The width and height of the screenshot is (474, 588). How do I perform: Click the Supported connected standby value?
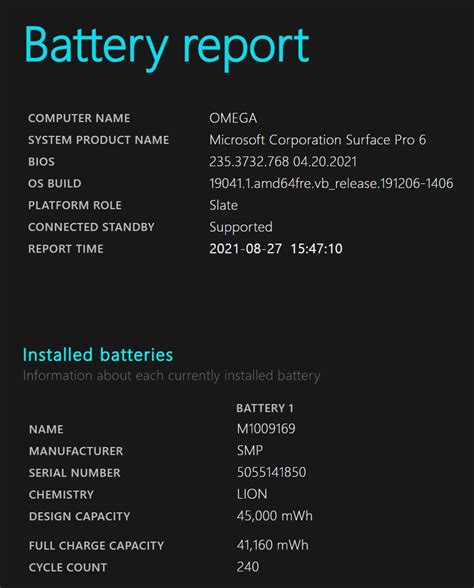[241, 227]
